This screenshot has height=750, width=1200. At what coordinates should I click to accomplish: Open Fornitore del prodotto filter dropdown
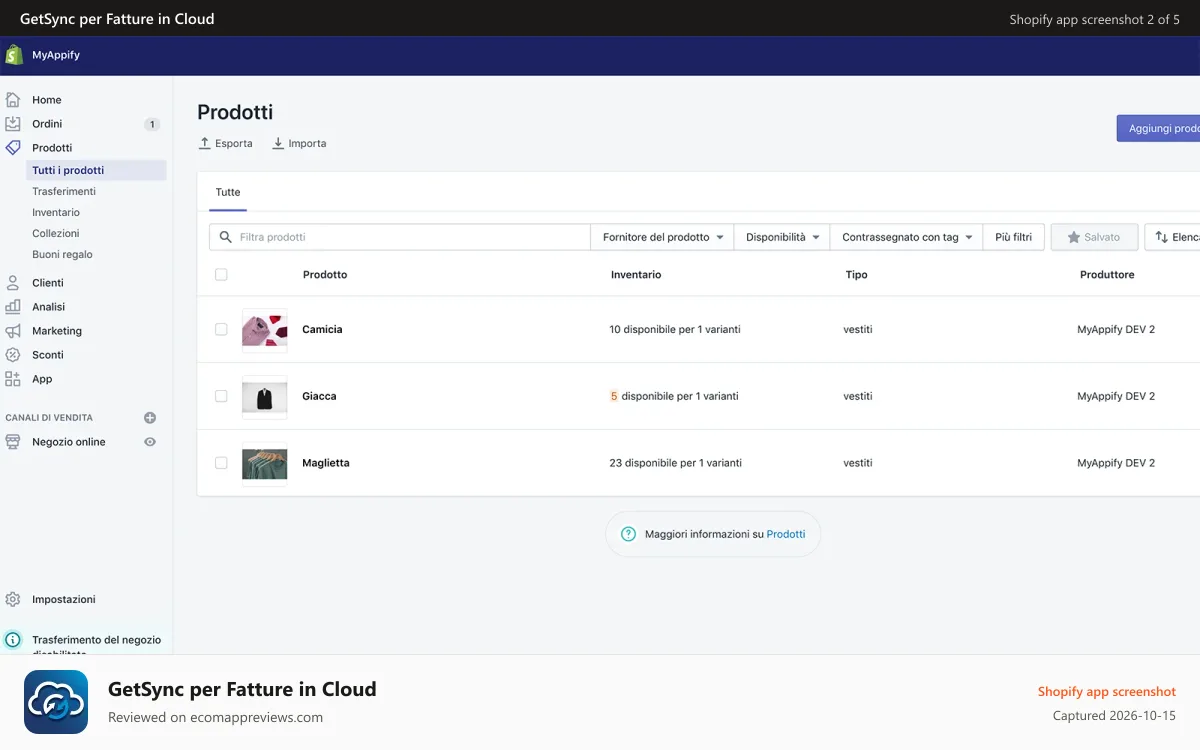(662, 237)
